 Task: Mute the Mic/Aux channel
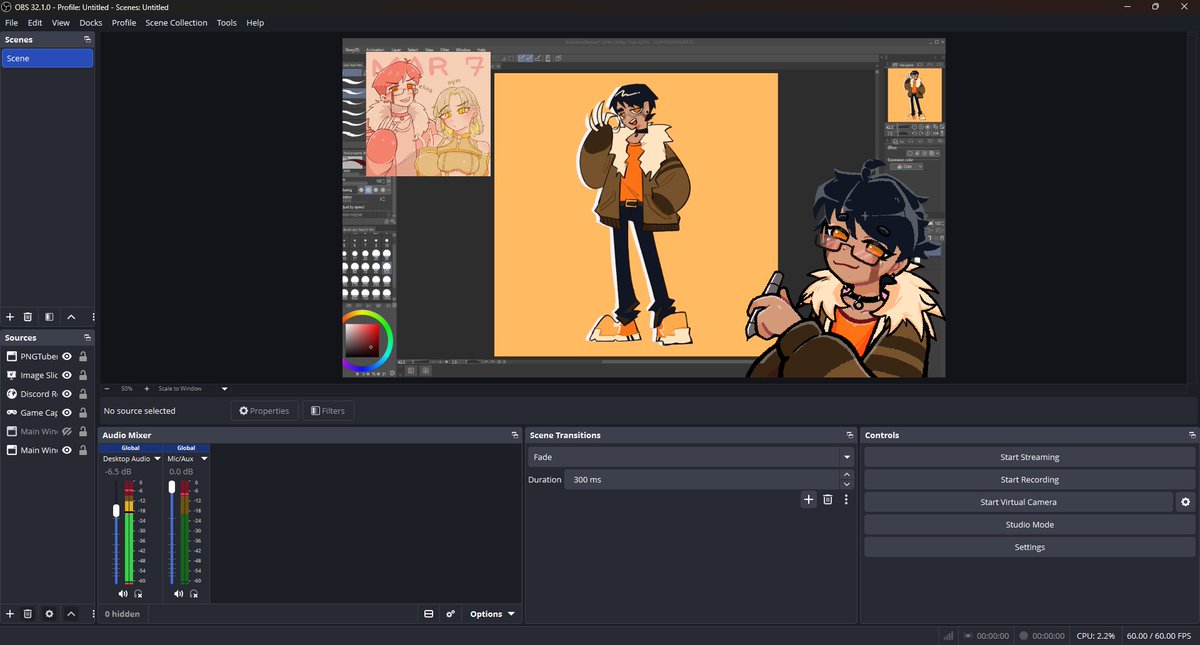pos(179,594)
